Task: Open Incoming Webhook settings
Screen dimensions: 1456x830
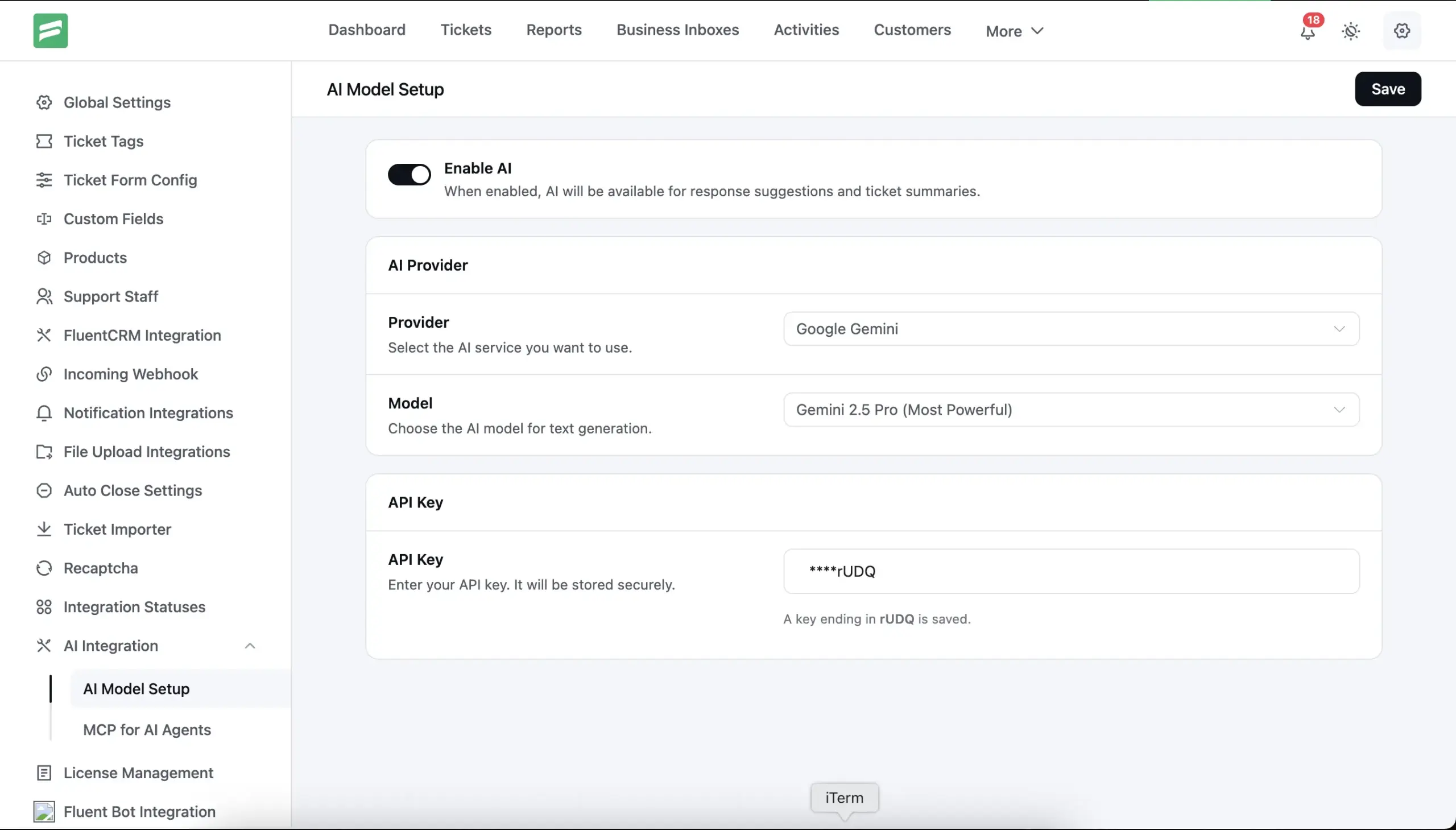Action: click(x=130, y=374)
